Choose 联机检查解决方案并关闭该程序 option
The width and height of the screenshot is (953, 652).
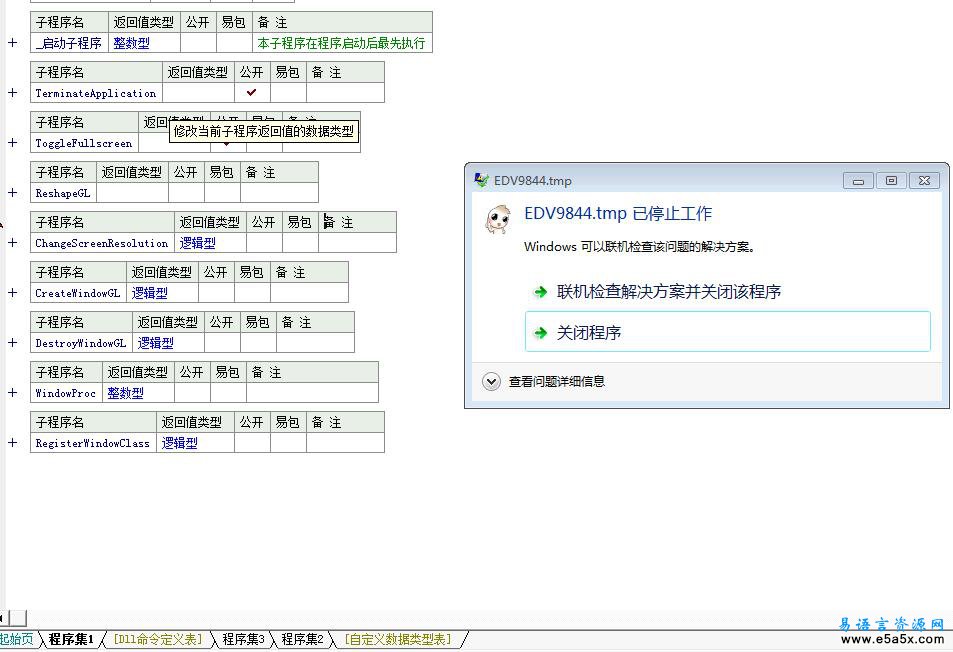(668, 292)
